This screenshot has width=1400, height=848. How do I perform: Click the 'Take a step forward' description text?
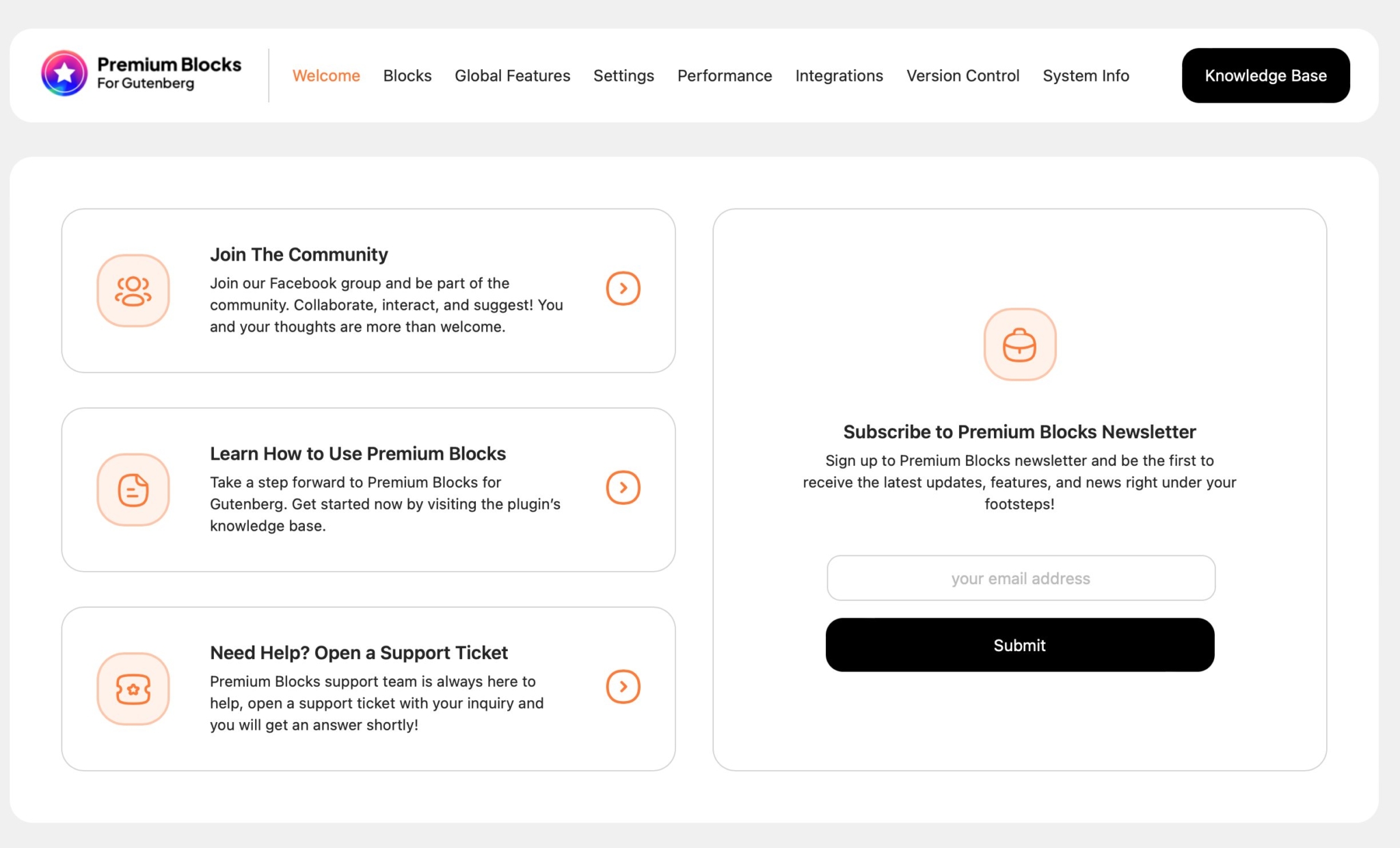click(386, 504)
